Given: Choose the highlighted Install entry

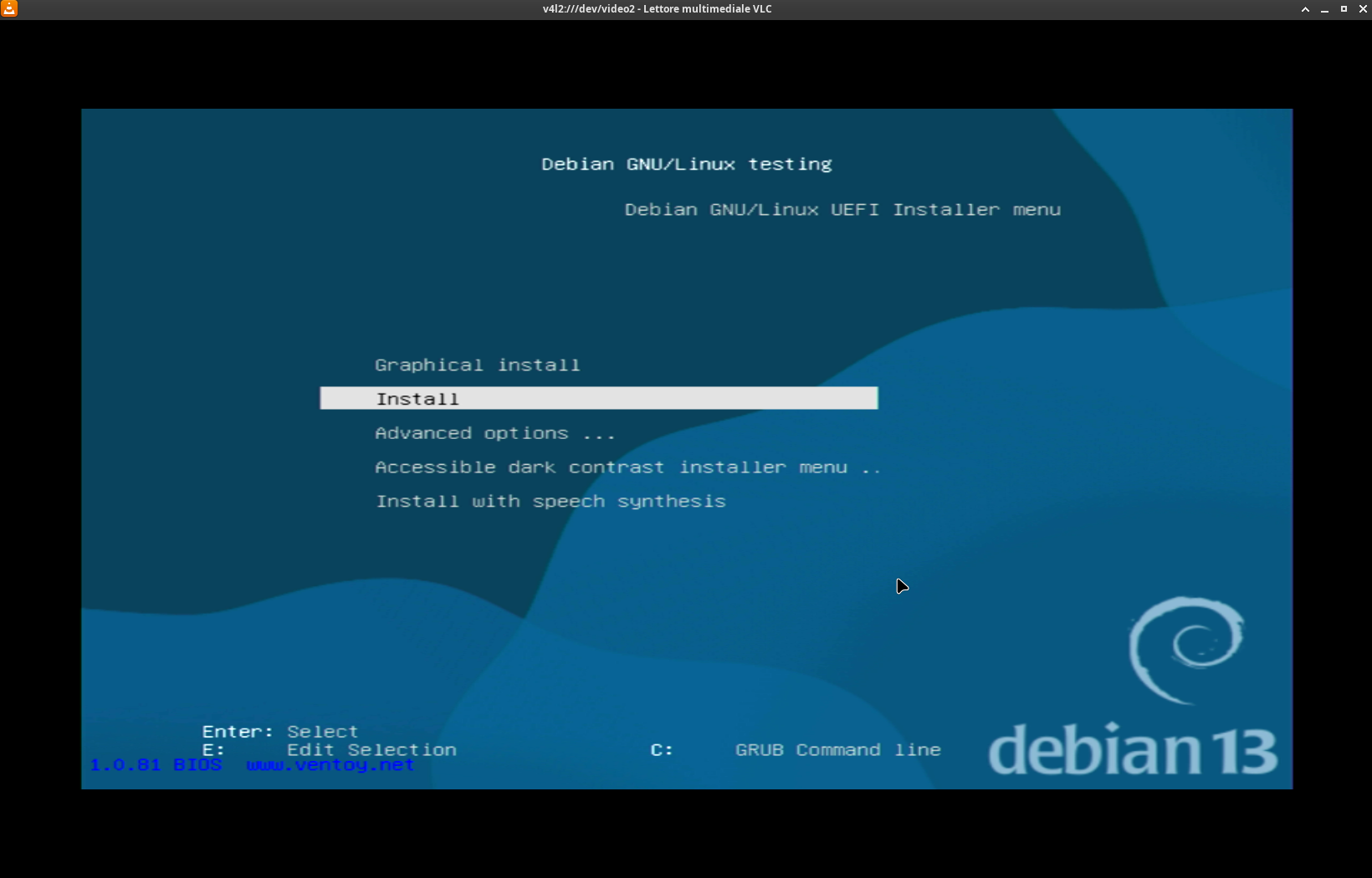Looking at the screenshot, I should [x=599, y=399].
